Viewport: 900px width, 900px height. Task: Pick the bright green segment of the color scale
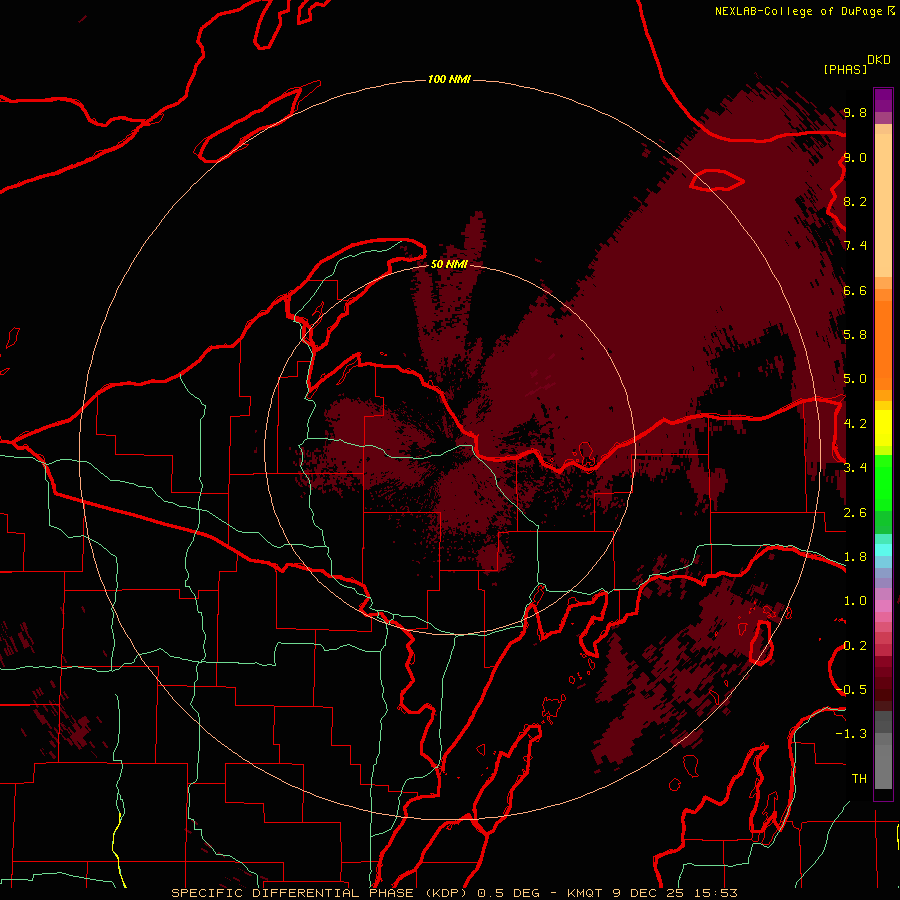pos(883,483)
